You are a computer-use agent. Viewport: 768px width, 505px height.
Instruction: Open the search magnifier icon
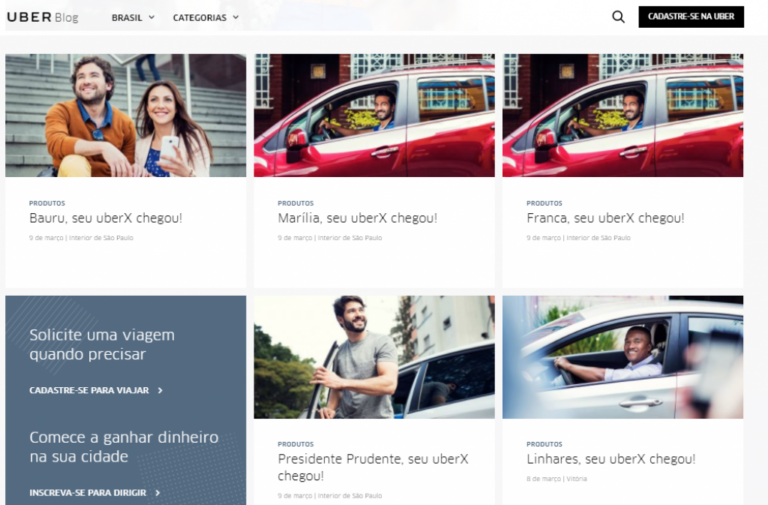[618, 17]
